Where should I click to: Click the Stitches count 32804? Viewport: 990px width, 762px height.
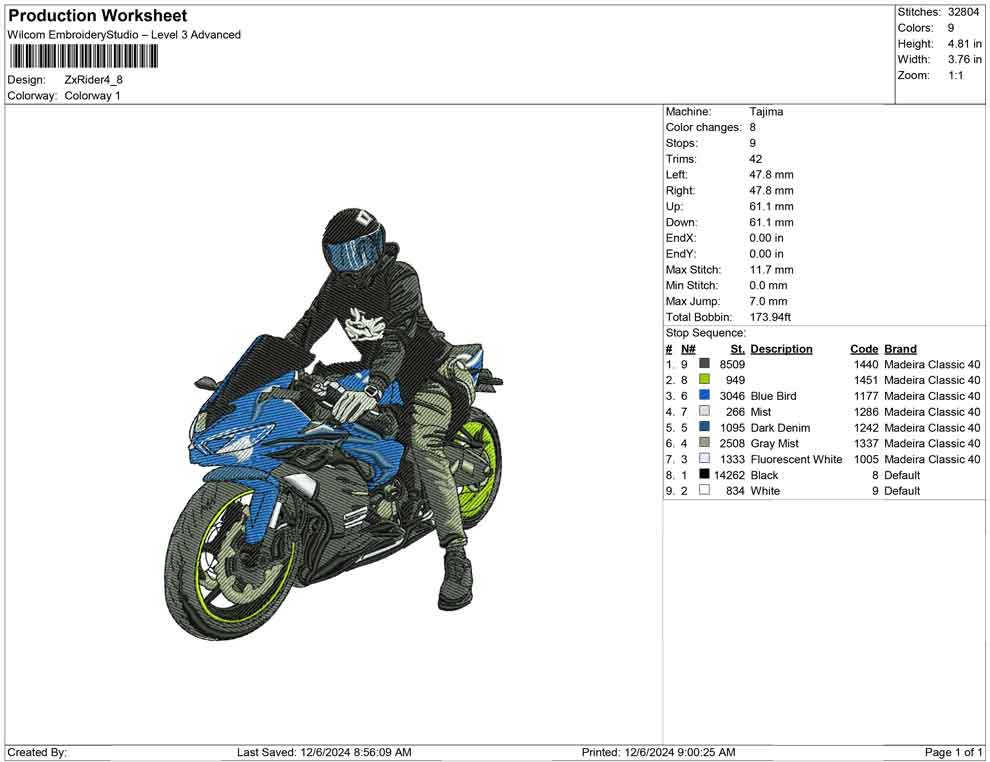pos(964,12)
